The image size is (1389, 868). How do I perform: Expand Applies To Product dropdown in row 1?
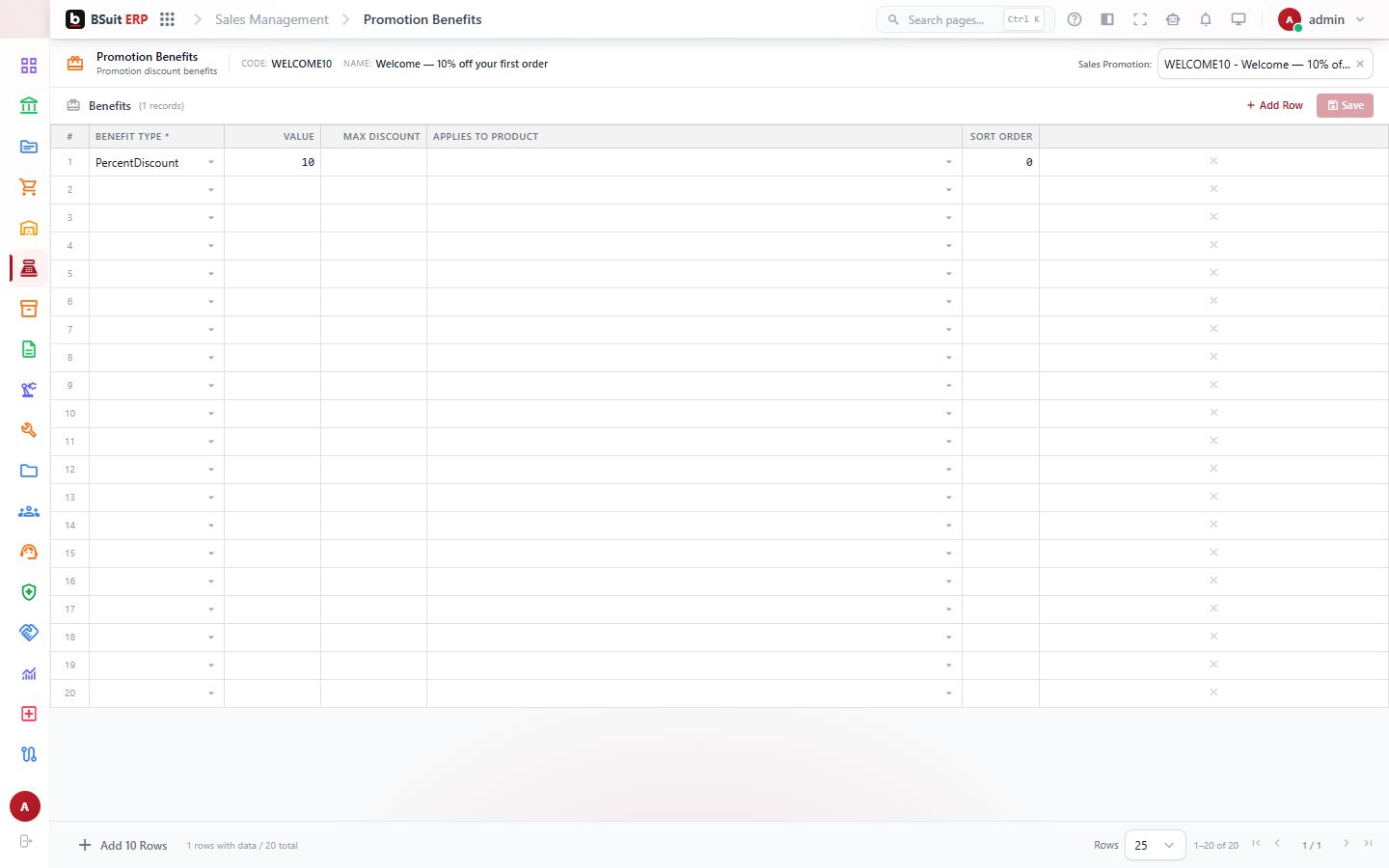click(x=949, y=162)
